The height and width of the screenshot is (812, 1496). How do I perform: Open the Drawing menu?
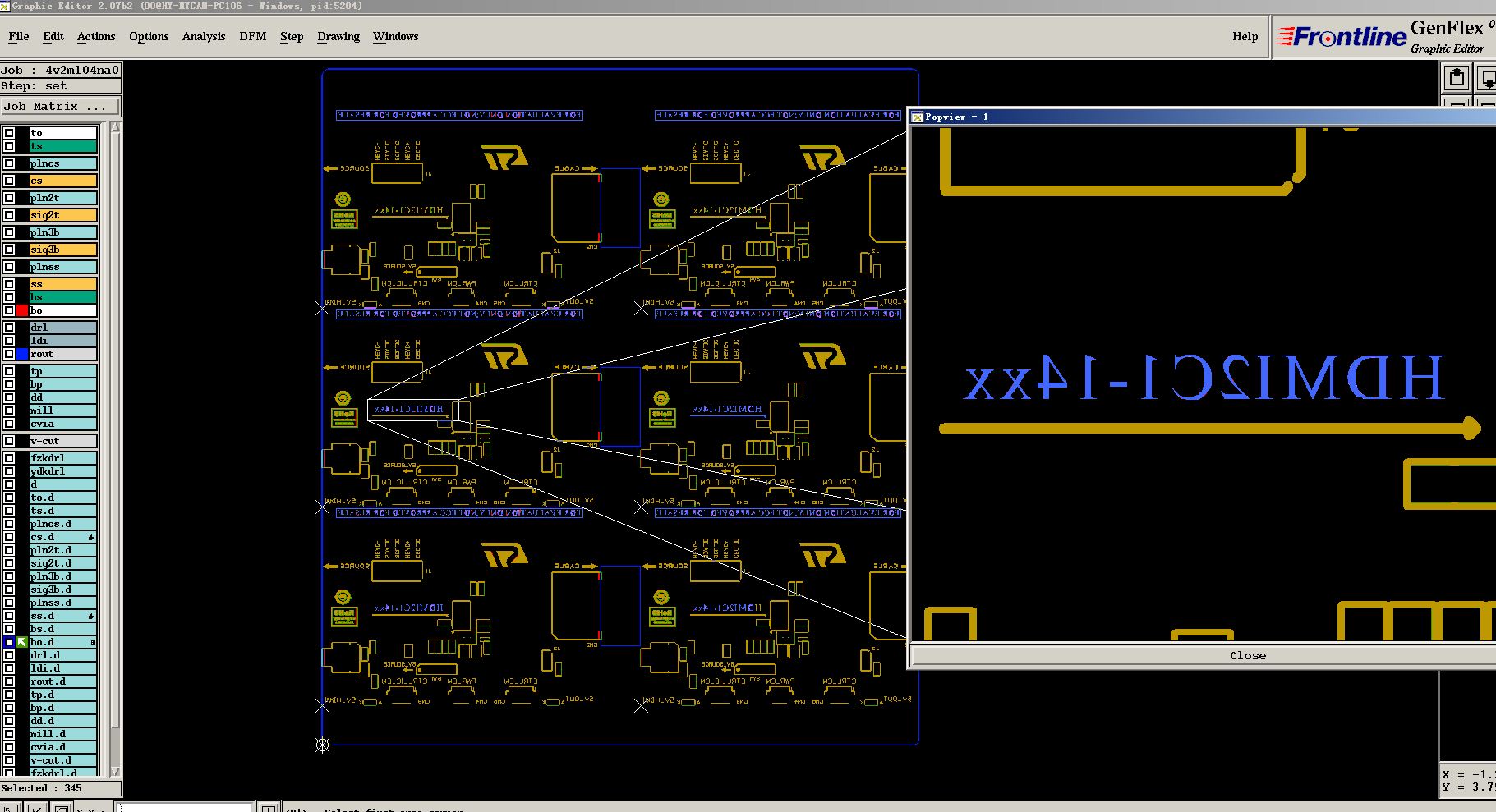click(x=338, y=36)
